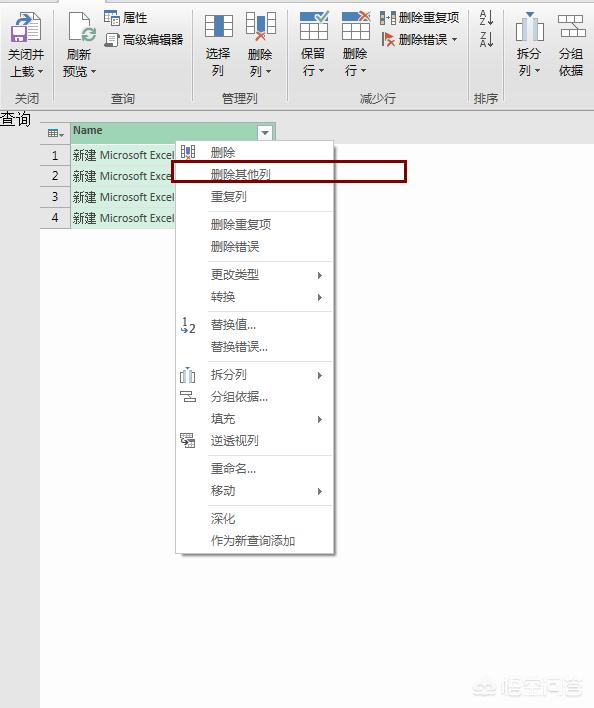Screen dimensions: 594x708
Task: Expand the Refresh Preview dropdown
Action: click(93, 71)
